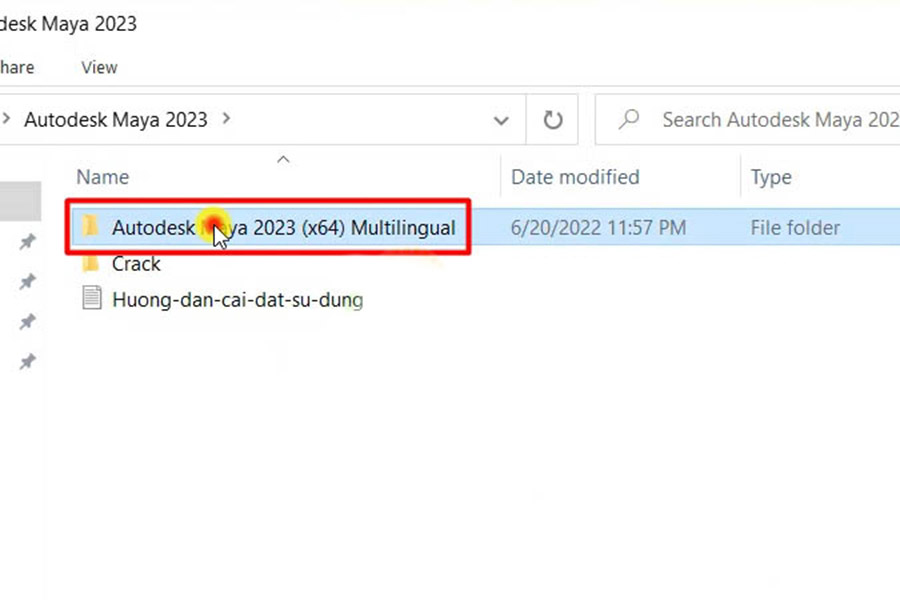This screenshot has width=900, height=600.
Task: Open the address bar history dropdown
Action: pos(501,119)
